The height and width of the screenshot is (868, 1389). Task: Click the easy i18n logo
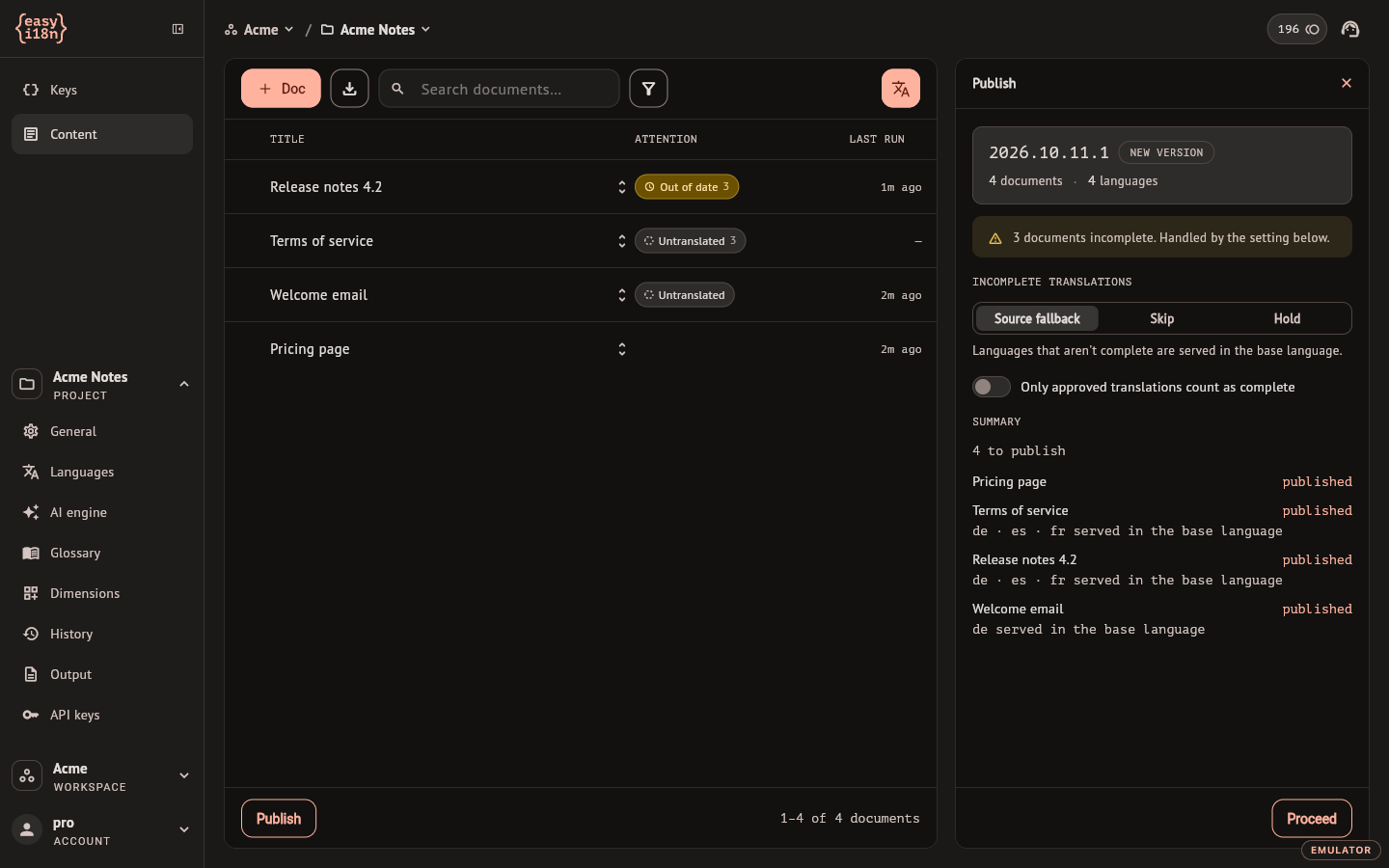click(x=41, y=29)
